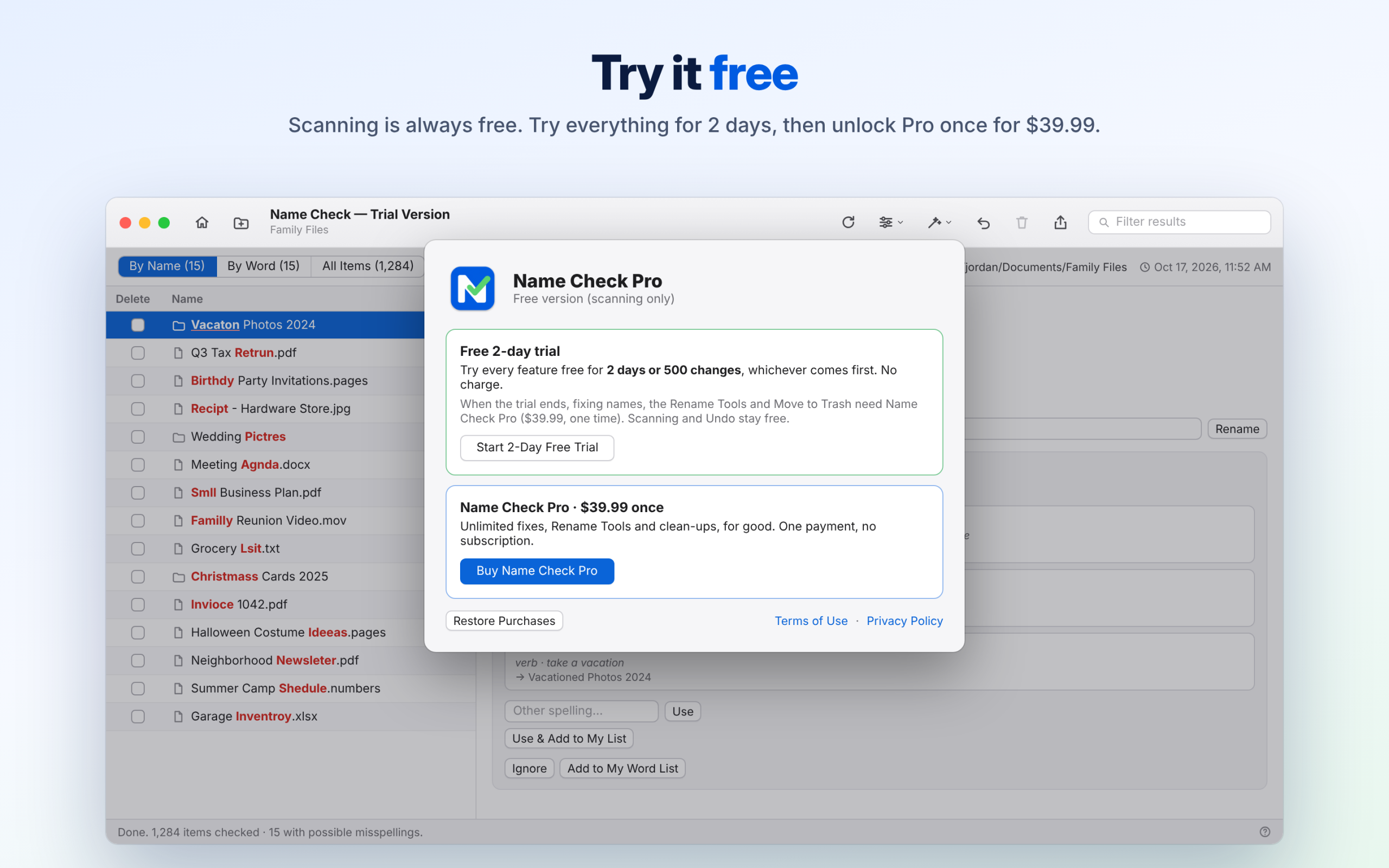1389x868 pixels.
Task: Click file icon of Q3 Tax Retrun.pdf
Action: 179,353
